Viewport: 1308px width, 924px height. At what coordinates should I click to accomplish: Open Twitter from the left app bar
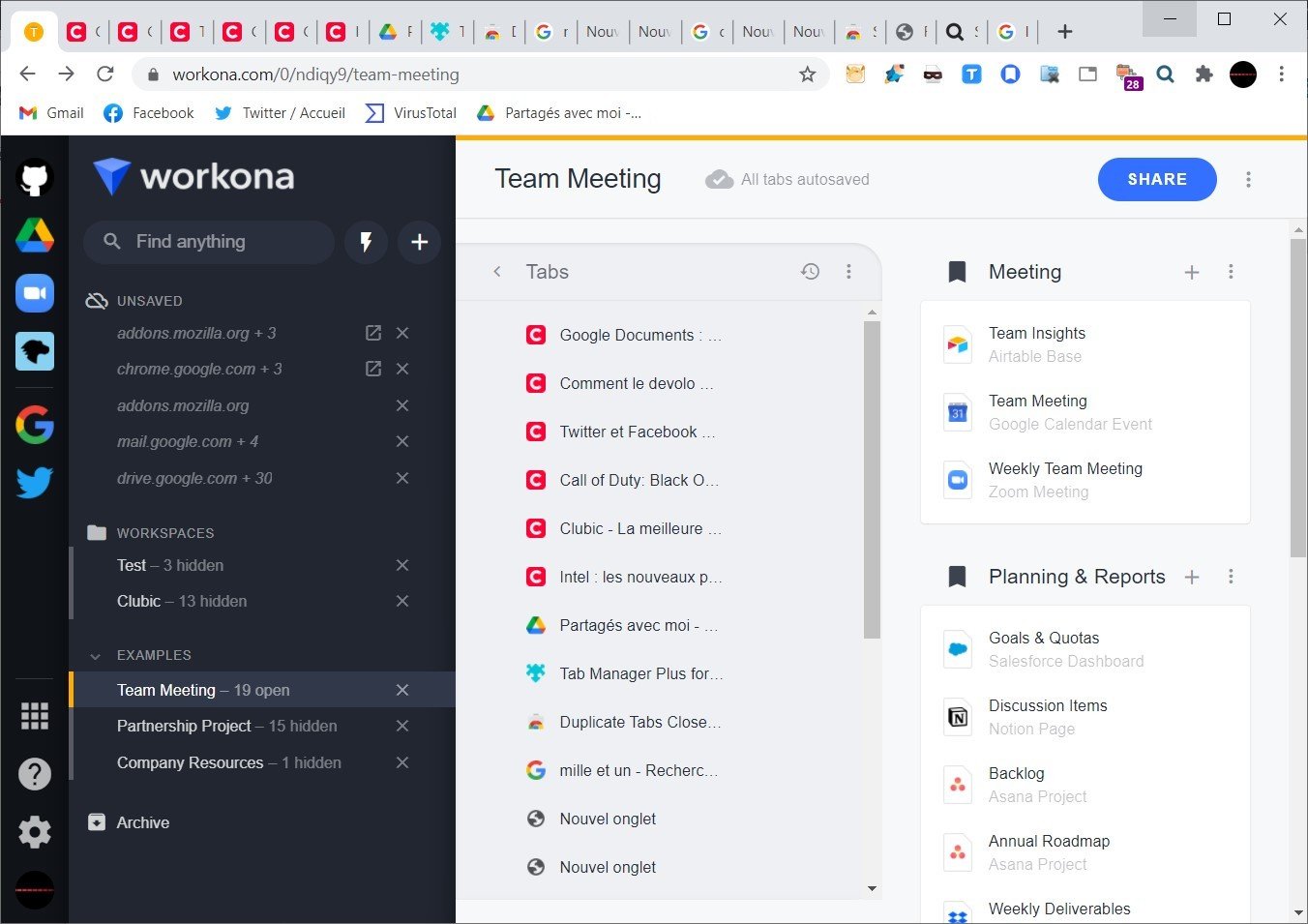(34, 482)
